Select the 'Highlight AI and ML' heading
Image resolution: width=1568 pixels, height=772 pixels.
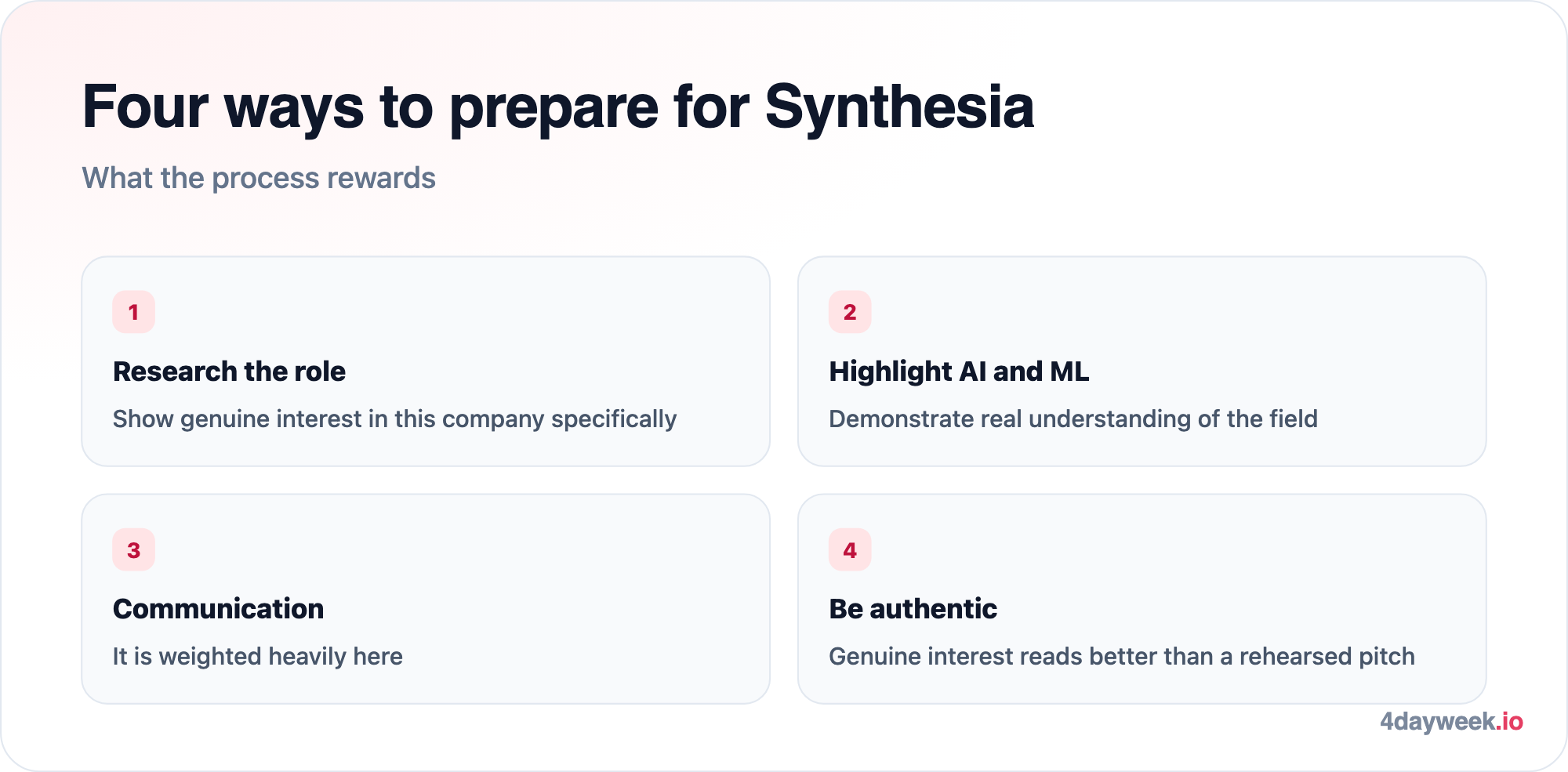(959, 371)
